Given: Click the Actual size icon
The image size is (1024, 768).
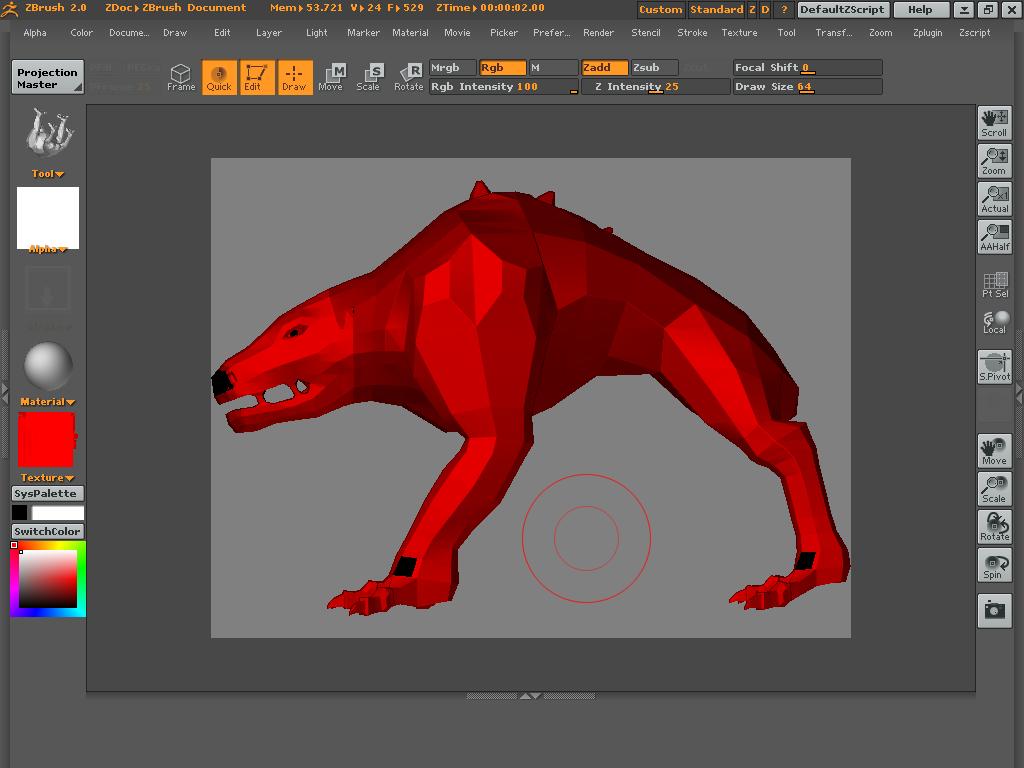Looking at the screenshot, I should click(994, 199).
